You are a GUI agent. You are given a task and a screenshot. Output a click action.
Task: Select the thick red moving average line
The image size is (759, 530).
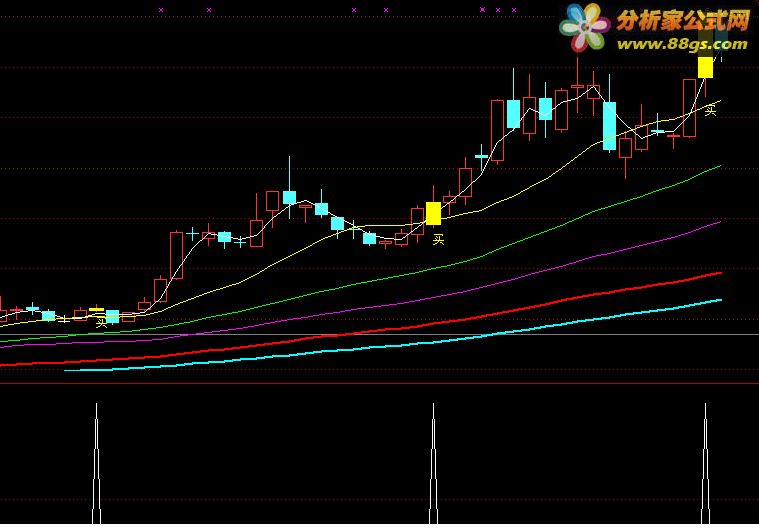click(361, 333)
